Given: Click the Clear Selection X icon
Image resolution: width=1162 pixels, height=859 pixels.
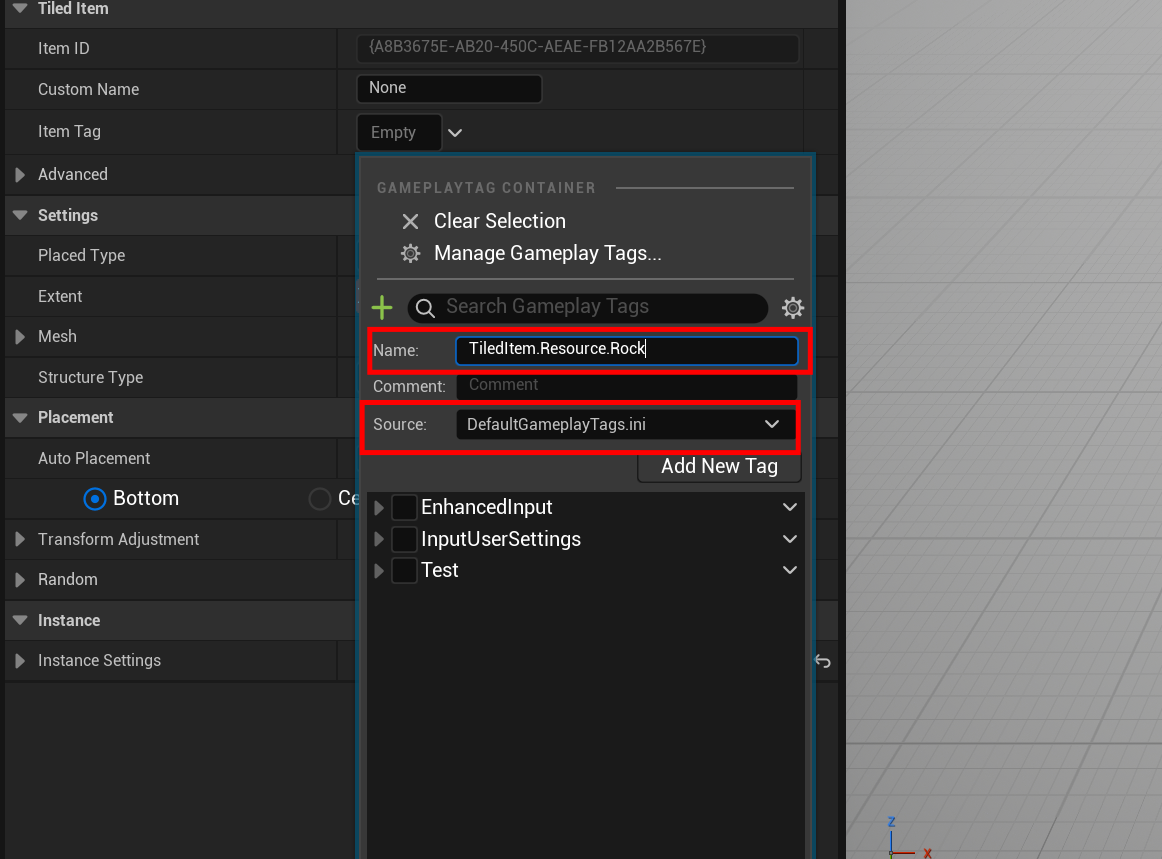Looking at the screenshot, I should 410,222.
